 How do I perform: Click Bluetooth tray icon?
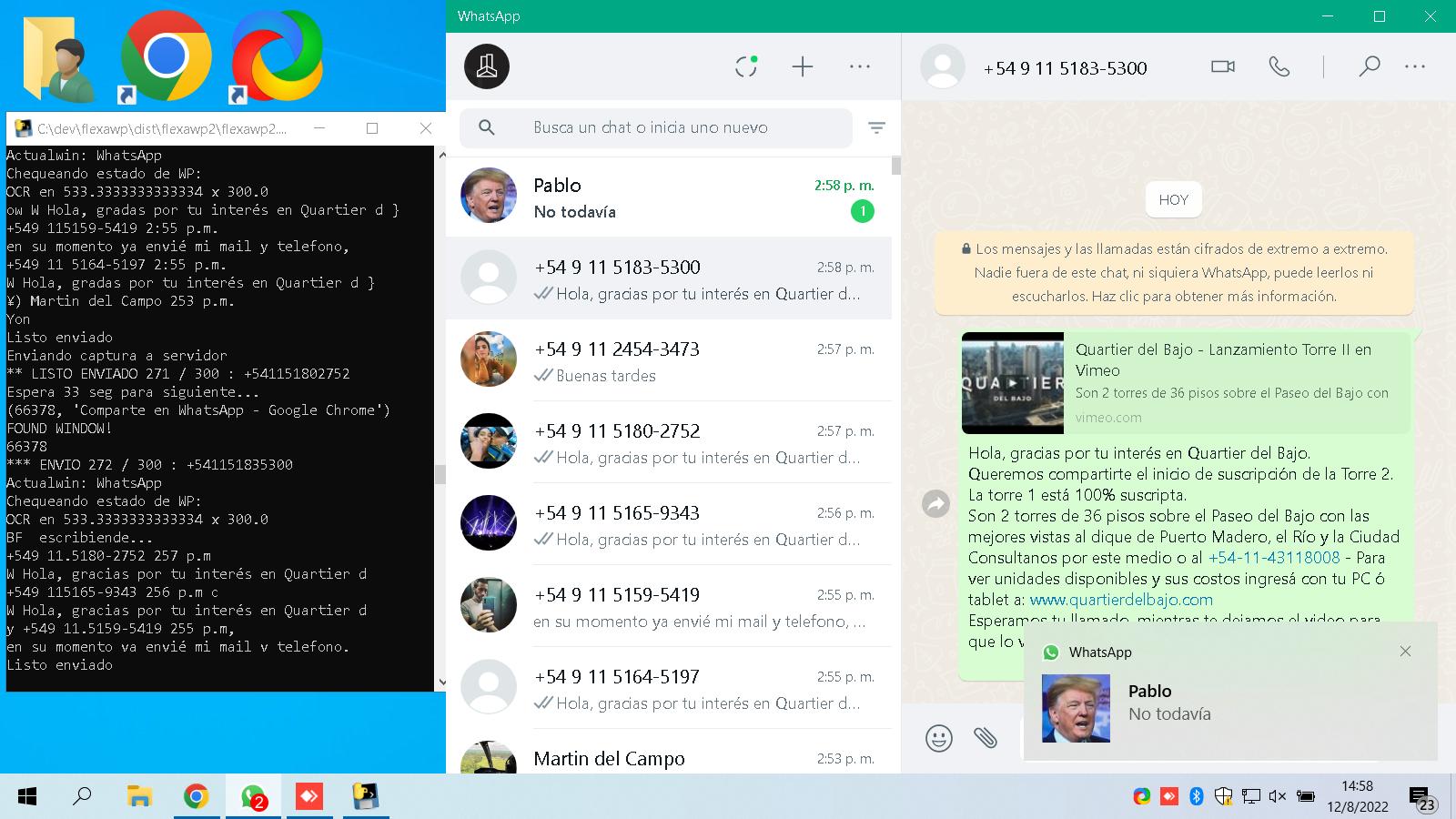(1197, 797)
